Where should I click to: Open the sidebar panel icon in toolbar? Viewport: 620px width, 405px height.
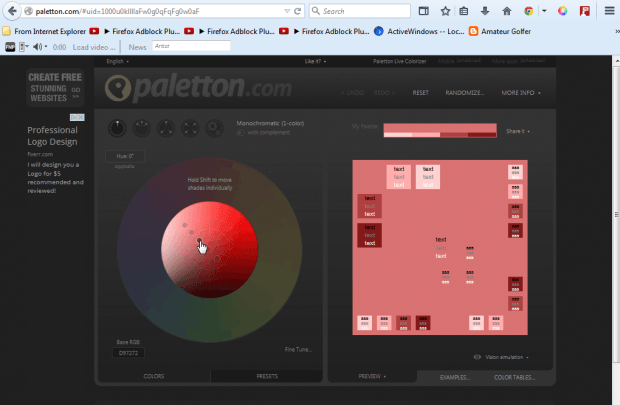(x=423, y=11)
